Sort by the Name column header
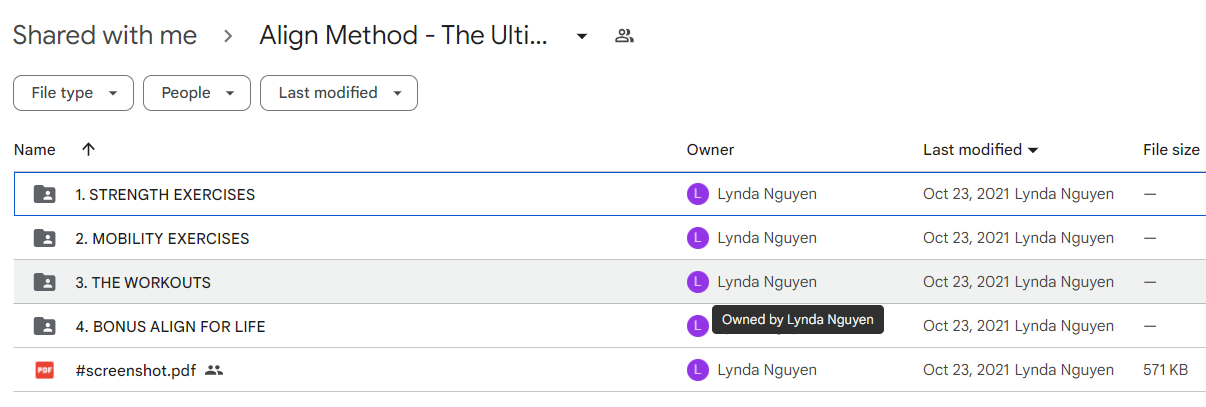Image resolution: width=1206 pixels, height=407 pixels. (x=35, y=150)
